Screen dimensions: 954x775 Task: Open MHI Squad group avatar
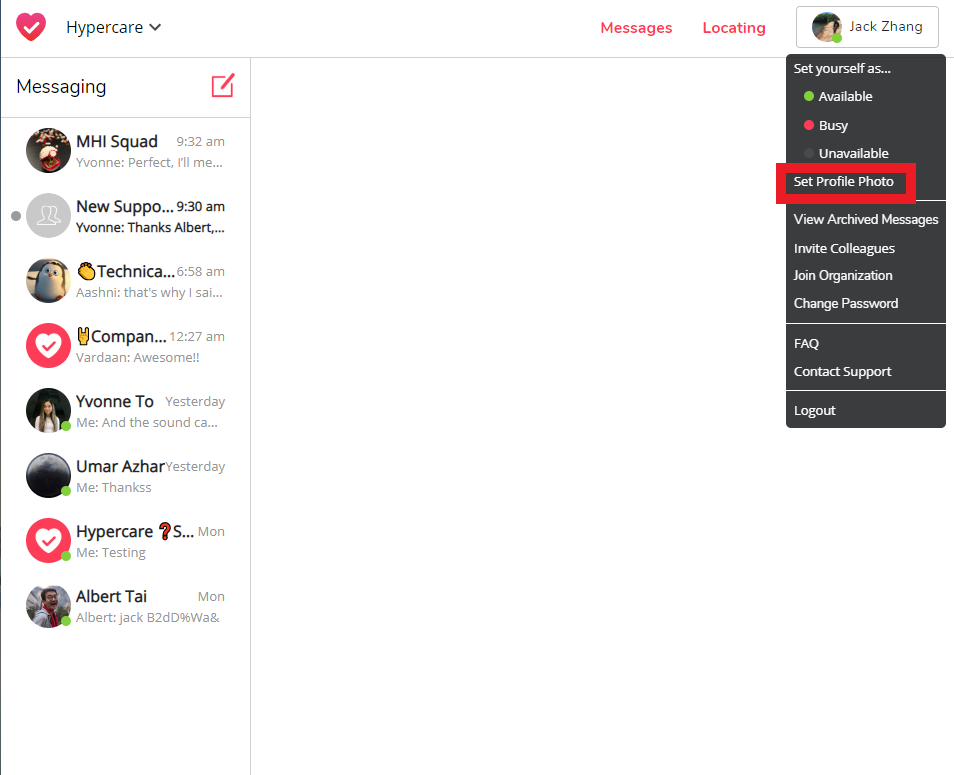(x=49, y=150)
